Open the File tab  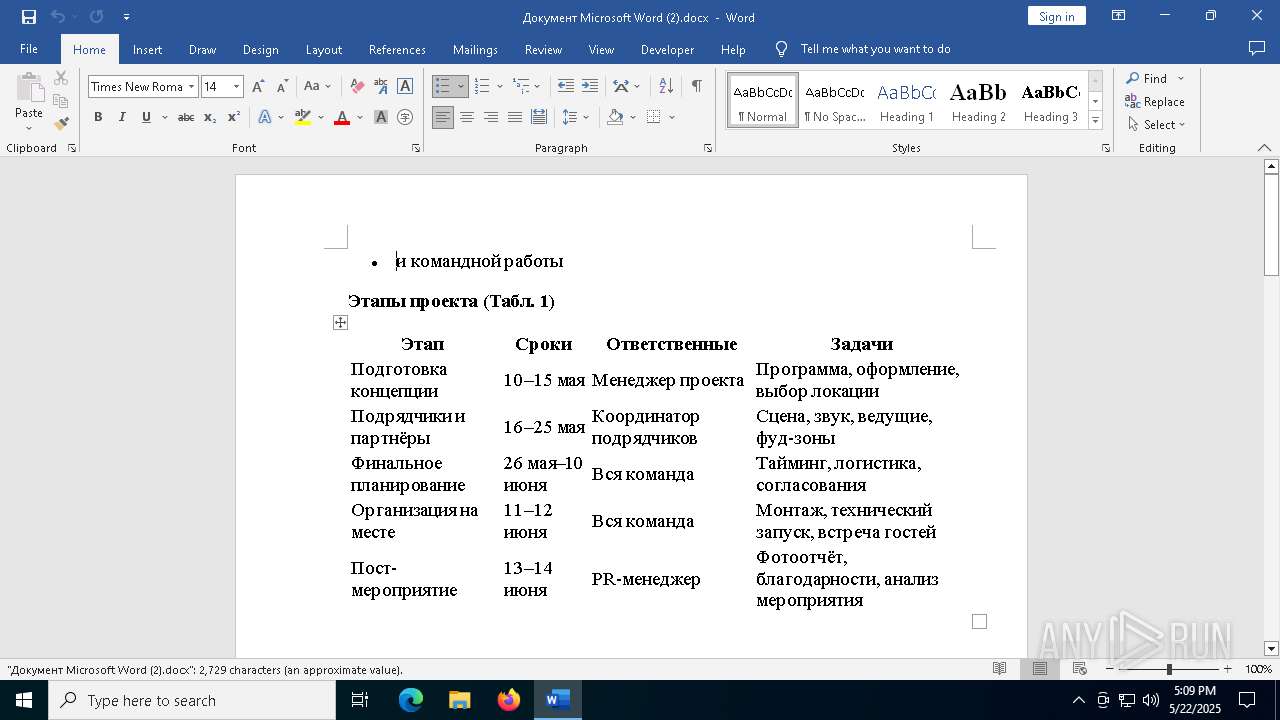point(29,49)
